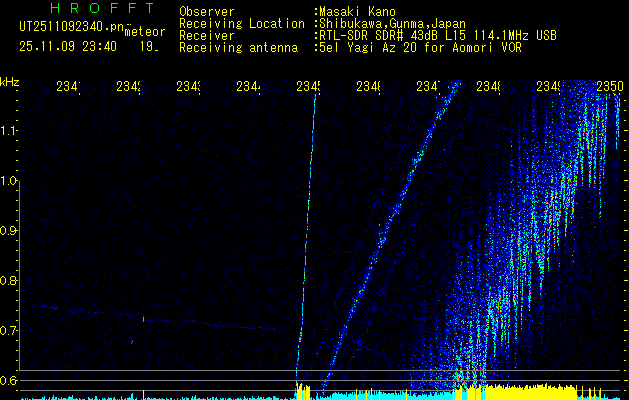Select the 2347 time axis label
The width and height of the screenshot is (629, 400).
click(428, 88)
